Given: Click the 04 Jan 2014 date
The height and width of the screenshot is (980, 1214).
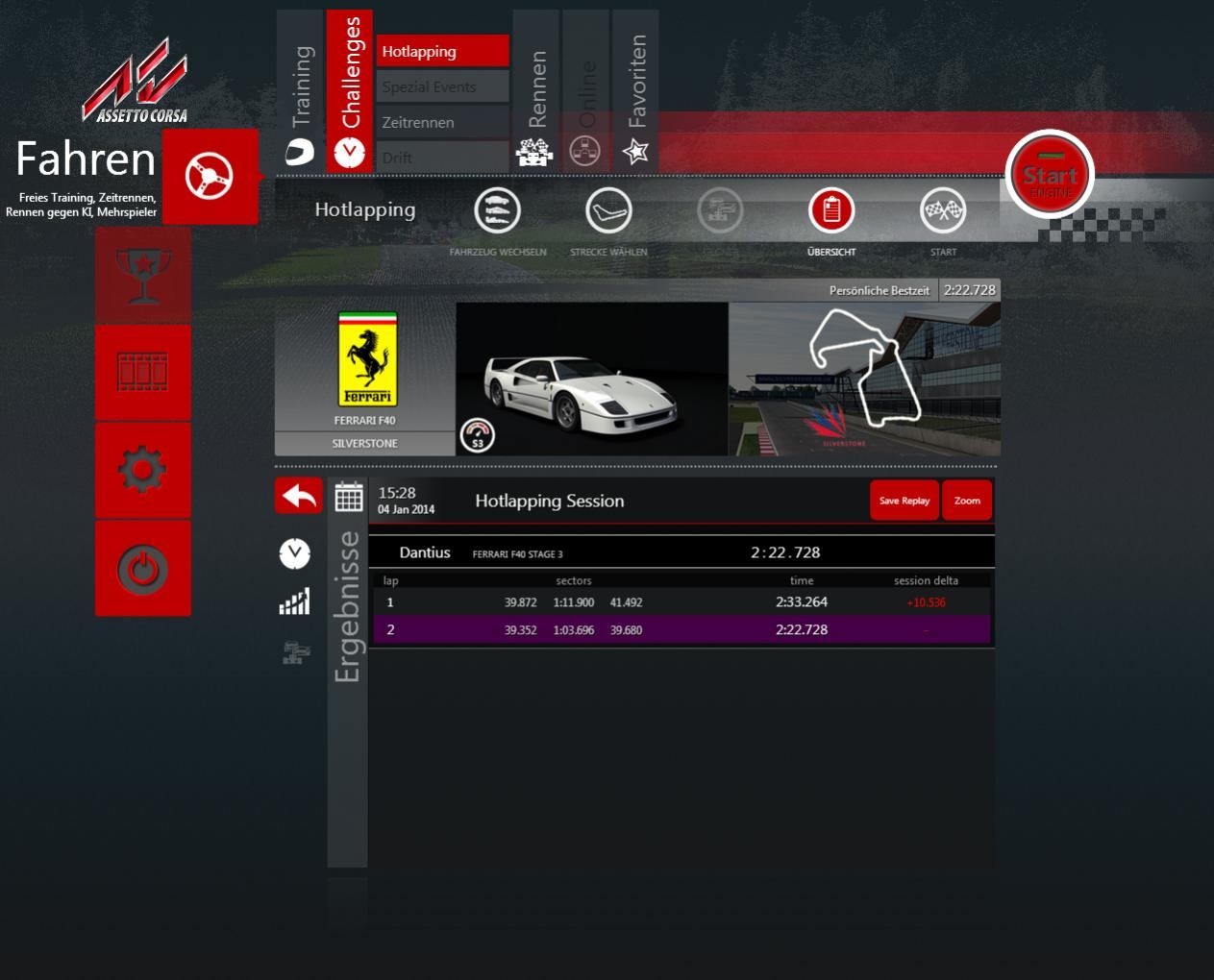Looking at the screenshot, I should click(x=406, y=510).
